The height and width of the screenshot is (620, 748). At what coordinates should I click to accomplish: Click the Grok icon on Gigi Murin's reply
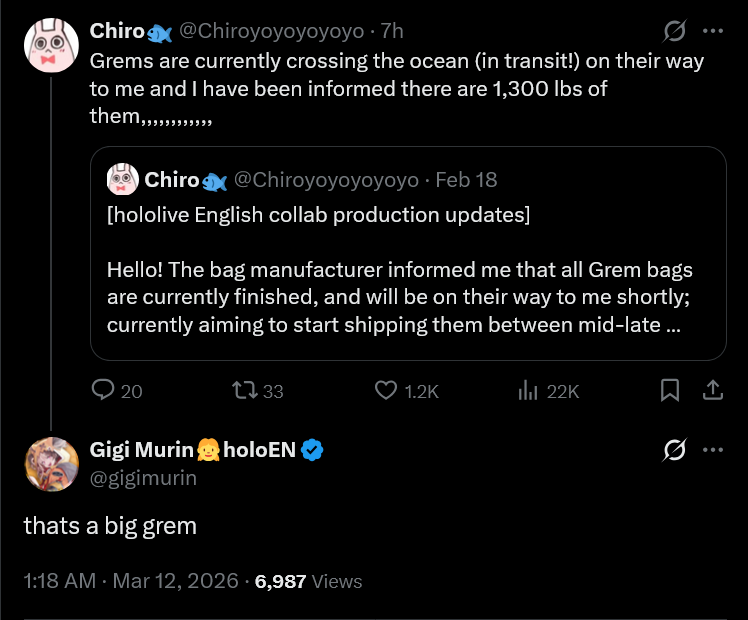[675, 450]
